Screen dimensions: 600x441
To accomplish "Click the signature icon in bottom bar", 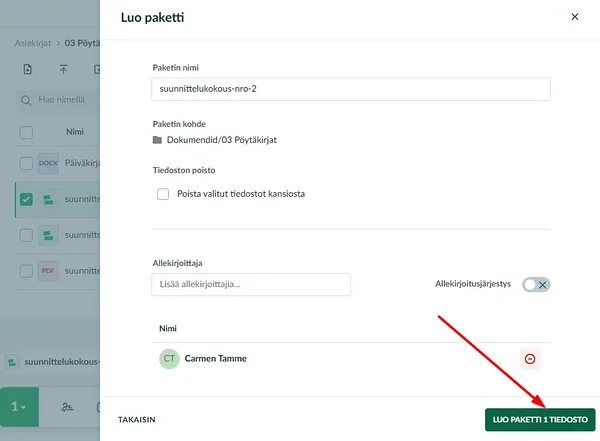I will click(x=68, y=408).
